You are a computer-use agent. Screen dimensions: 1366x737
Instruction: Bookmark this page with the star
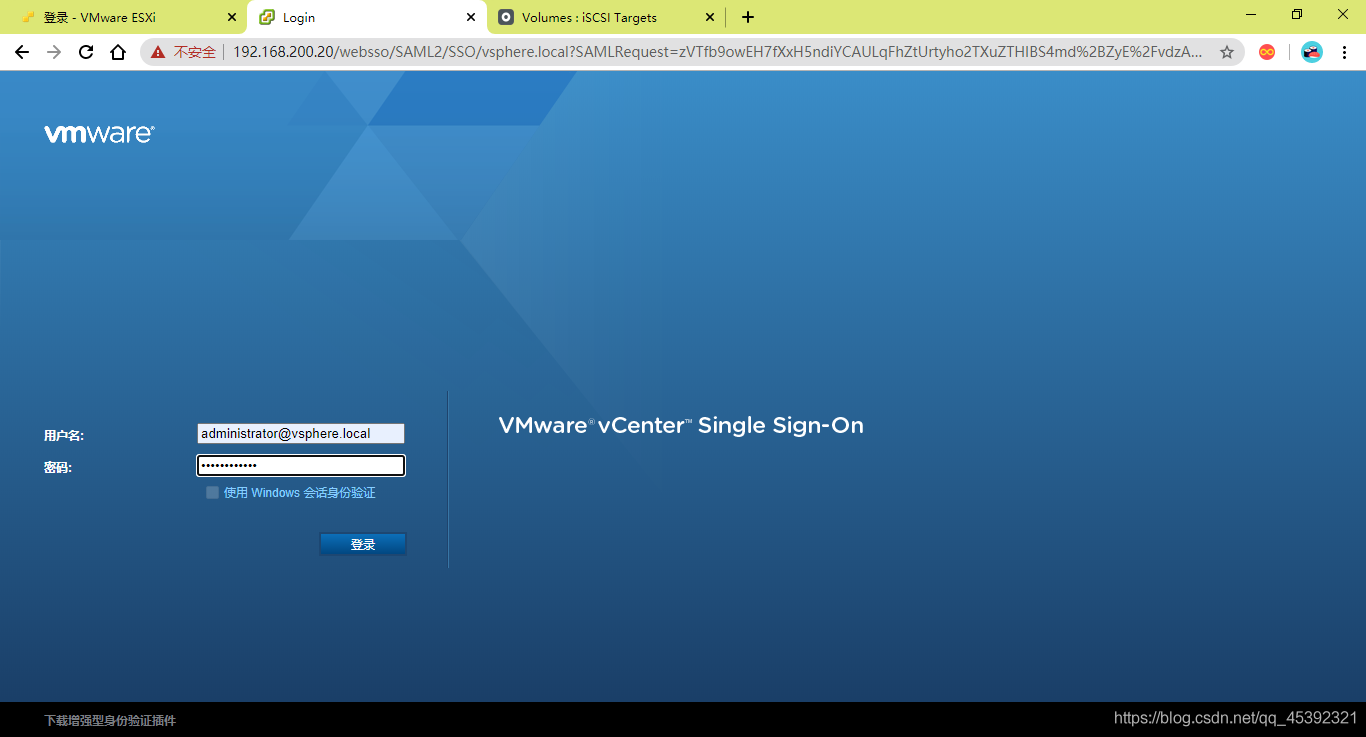pos(1227,52)
